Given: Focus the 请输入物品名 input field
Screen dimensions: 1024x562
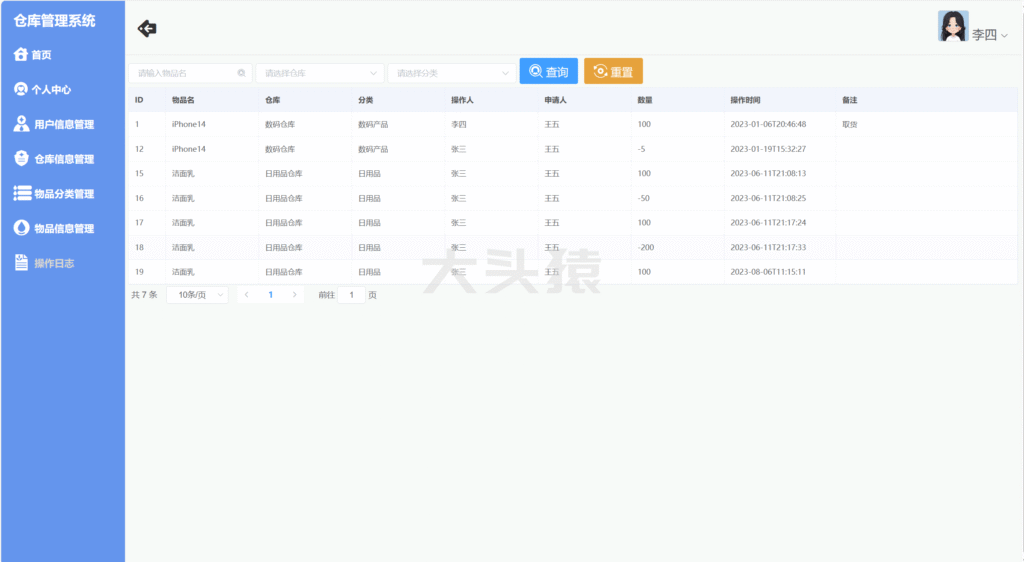Looking at the screenshot, I should coord(189,73).
